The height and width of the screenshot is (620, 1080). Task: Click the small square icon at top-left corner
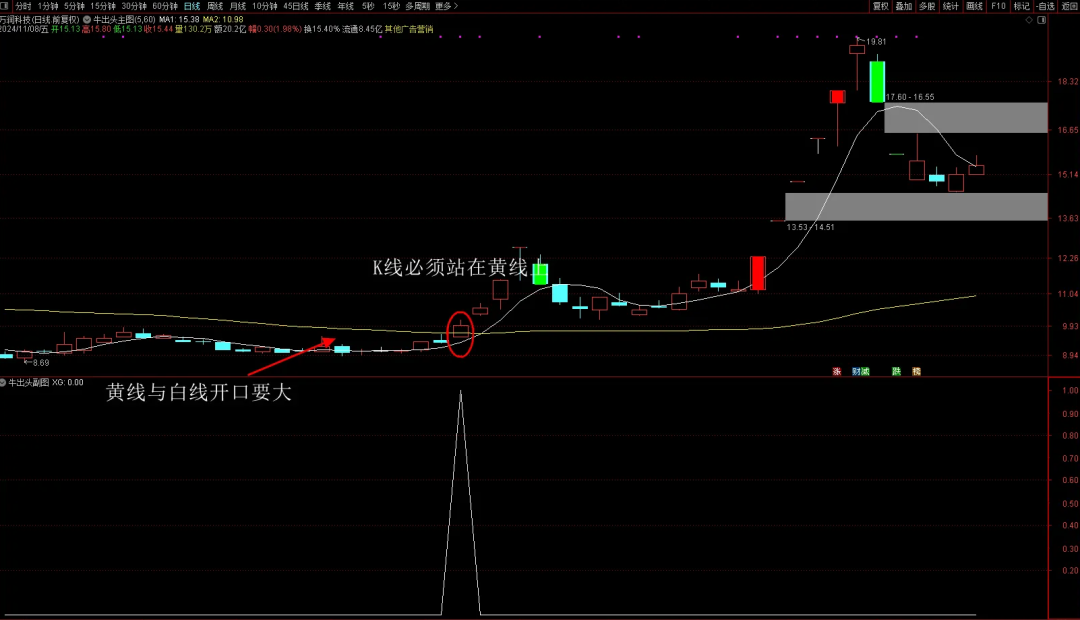coord(5,5)
